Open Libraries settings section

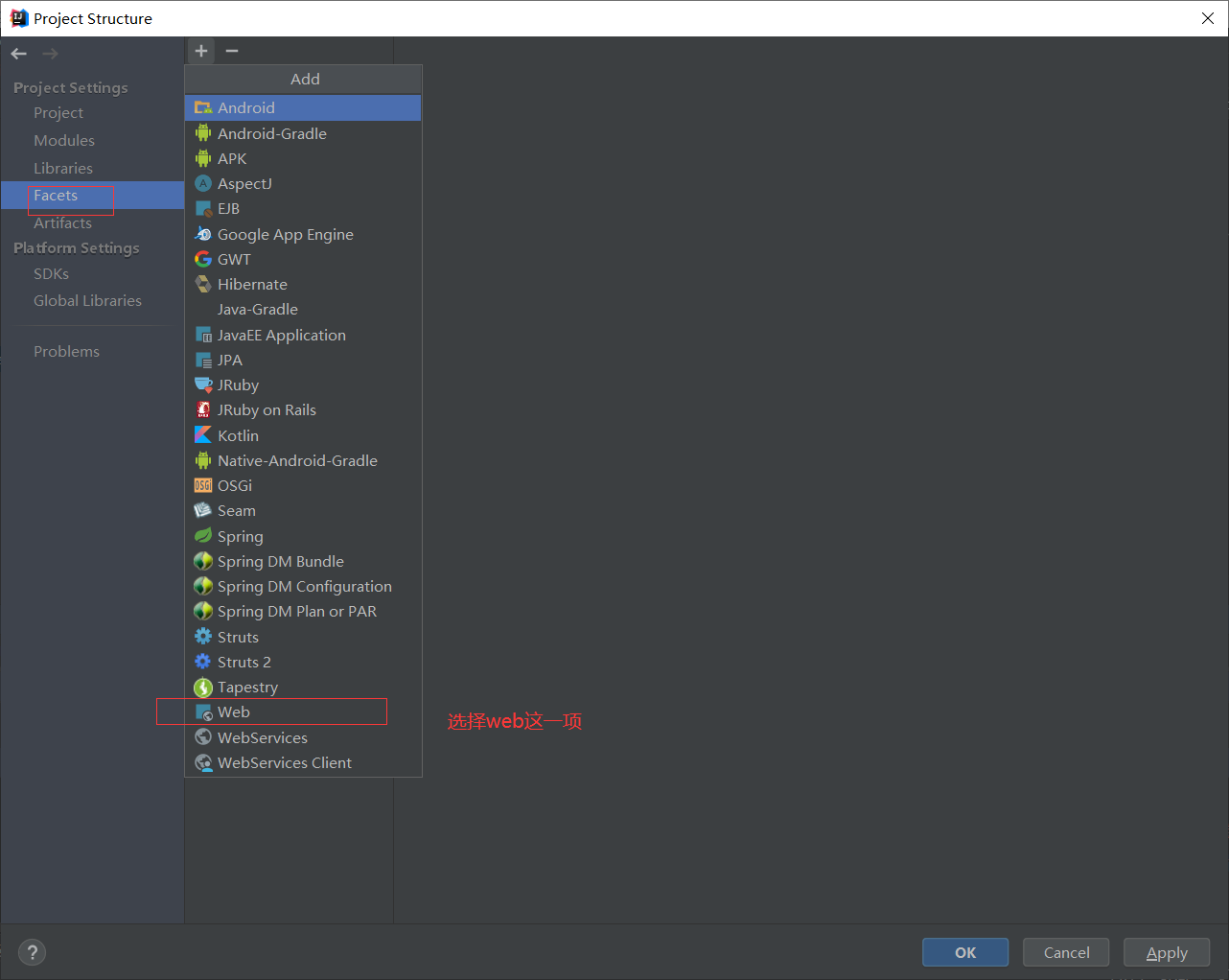63,168
